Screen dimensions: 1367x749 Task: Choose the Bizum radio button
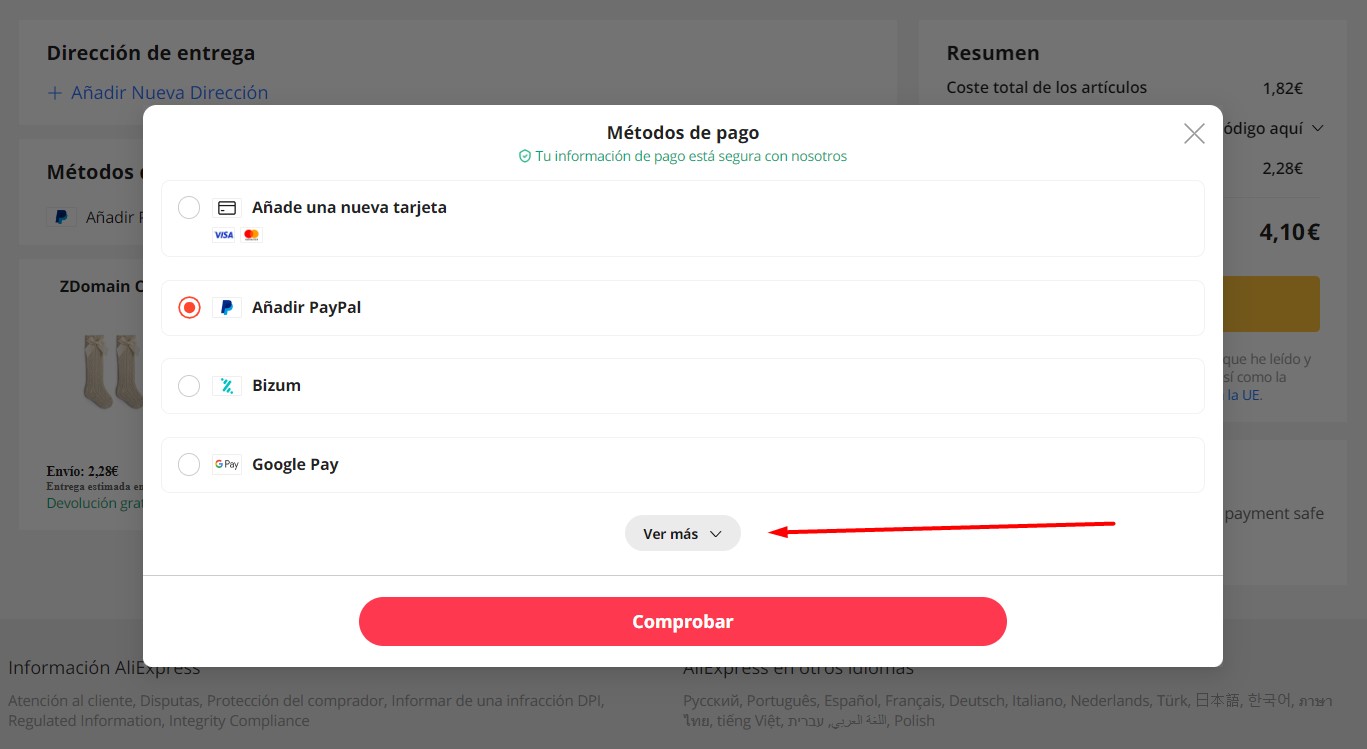189,386
